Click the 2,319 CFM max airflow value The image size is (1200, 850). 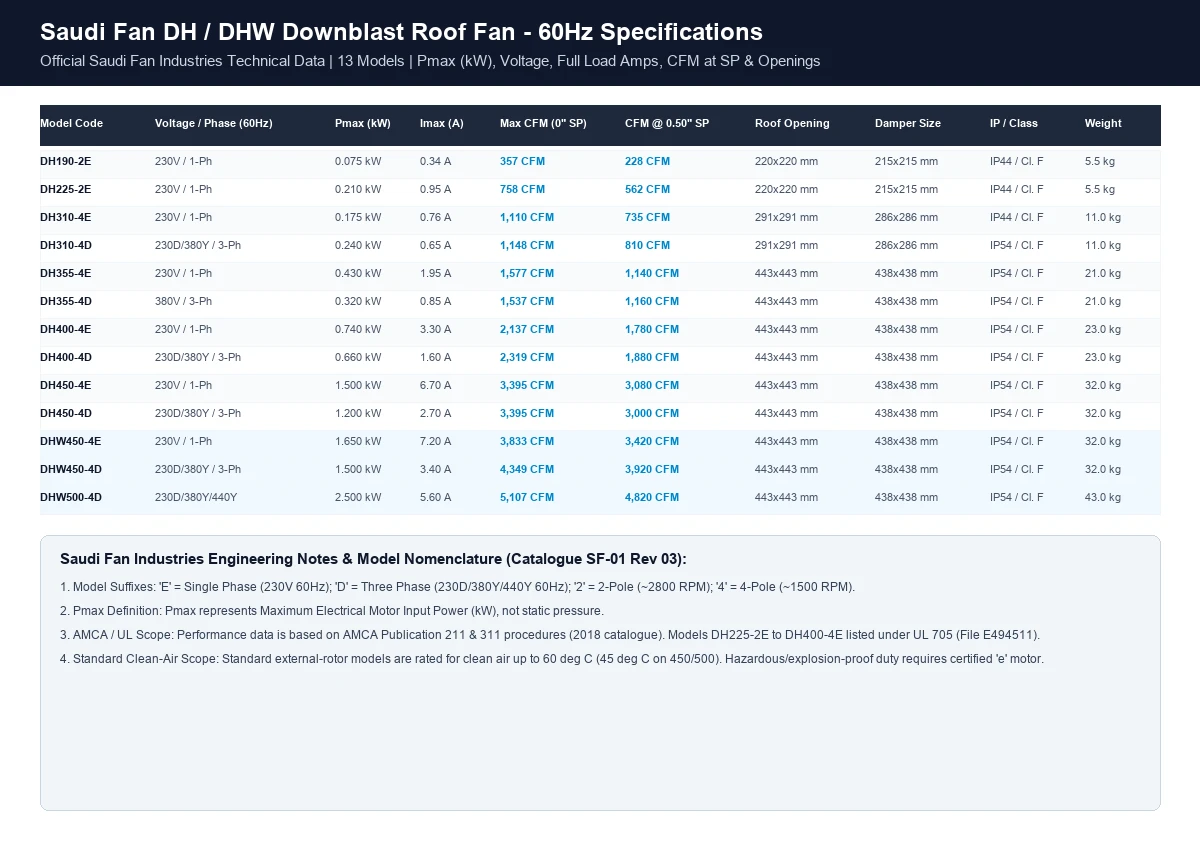point(527,357)
